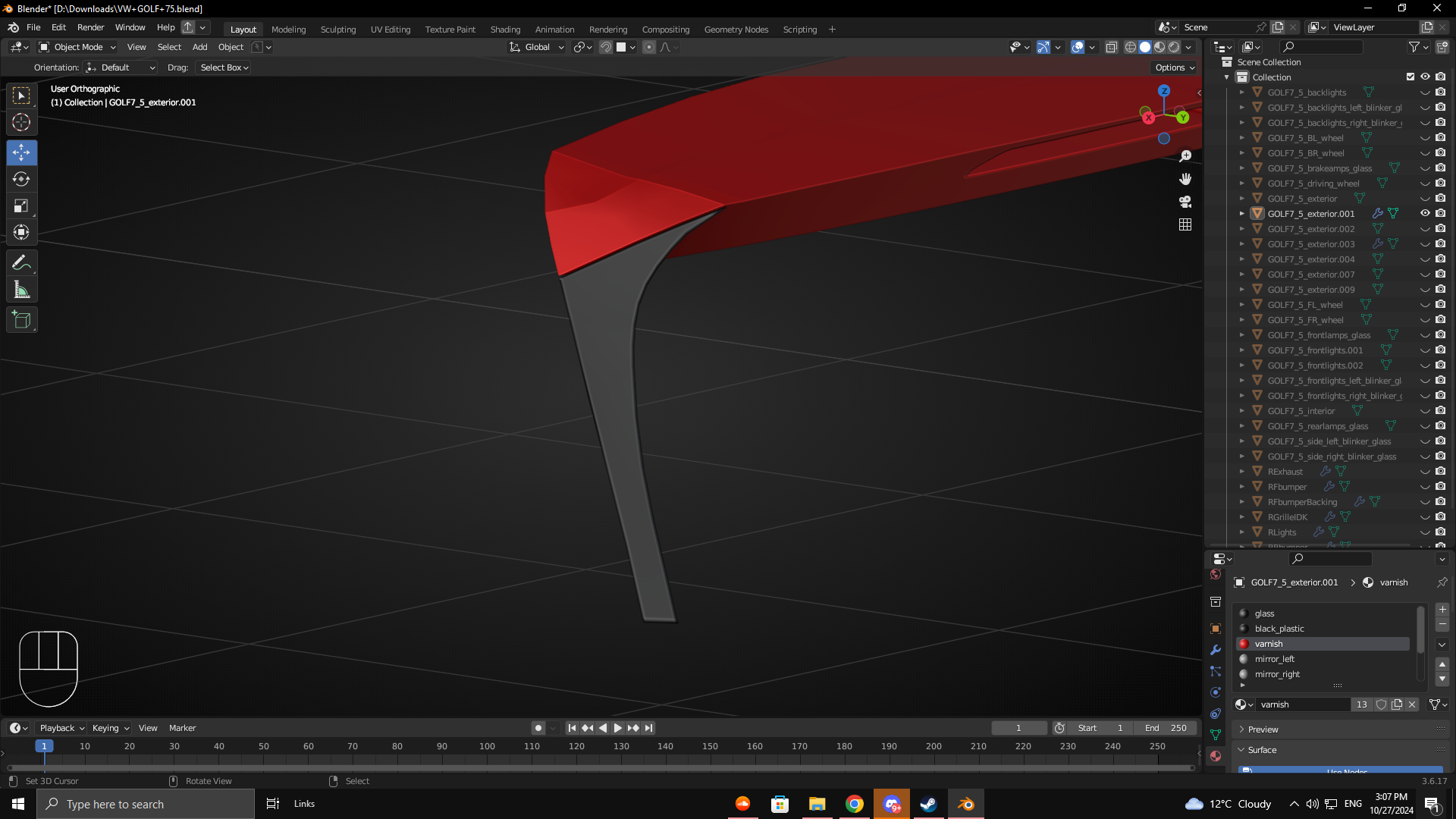Select the Add Cube tool
The height and width of the screenshot is (819, 1456).
pos(21,320)
